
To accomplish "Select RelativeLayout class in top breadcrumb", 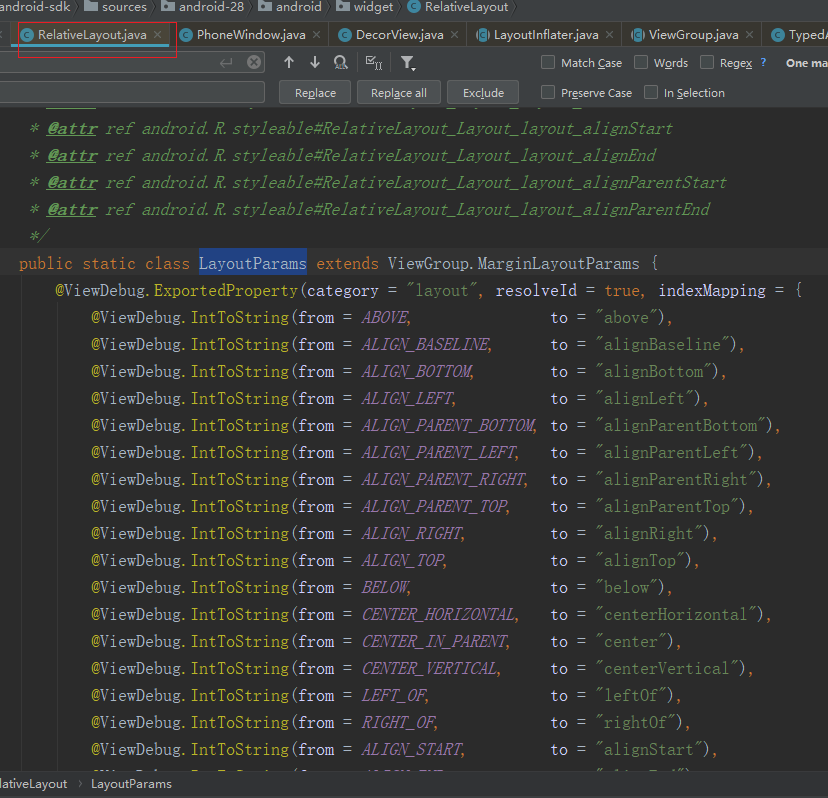I will [x=458, y=7].
